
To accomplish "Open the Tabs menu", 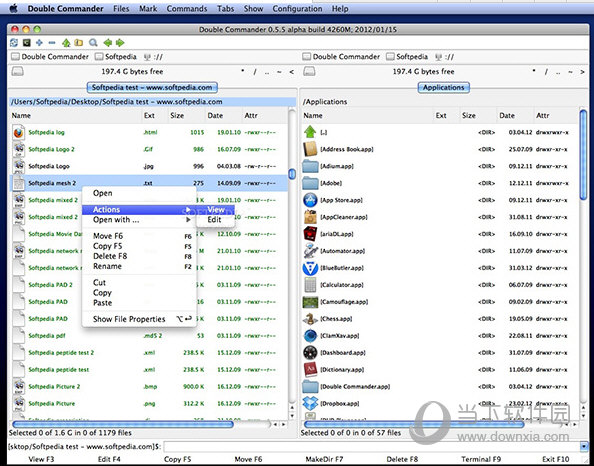I will [225, 8].
